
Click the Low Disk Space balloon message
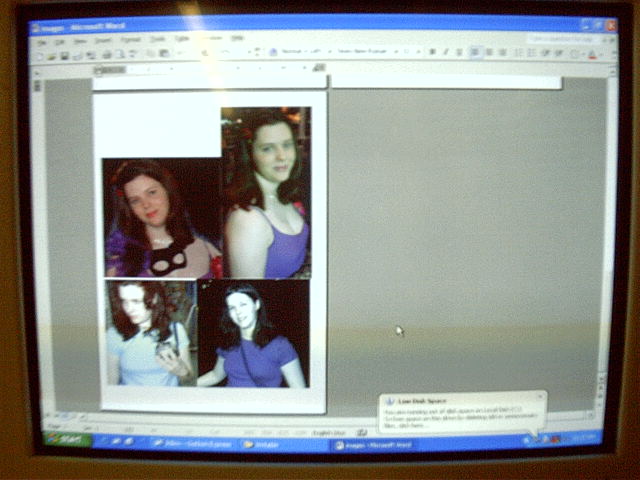click(x=461, y=417)
